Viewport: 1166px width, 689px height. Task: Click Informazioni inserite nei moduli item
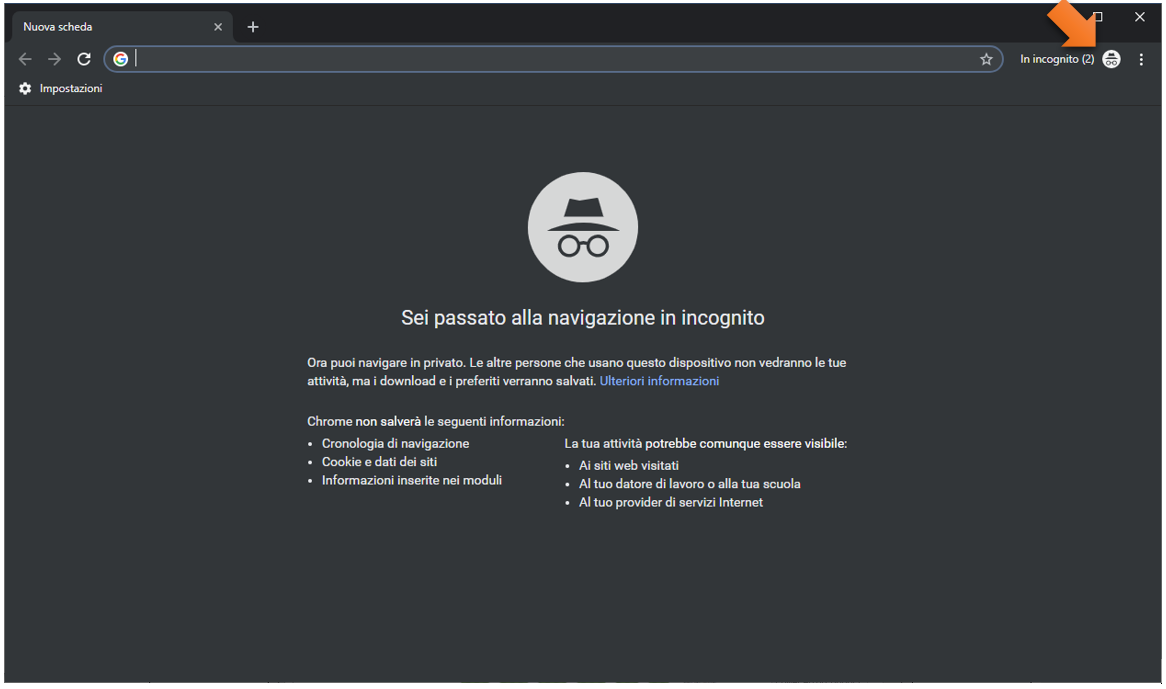(x=411, y=480)
